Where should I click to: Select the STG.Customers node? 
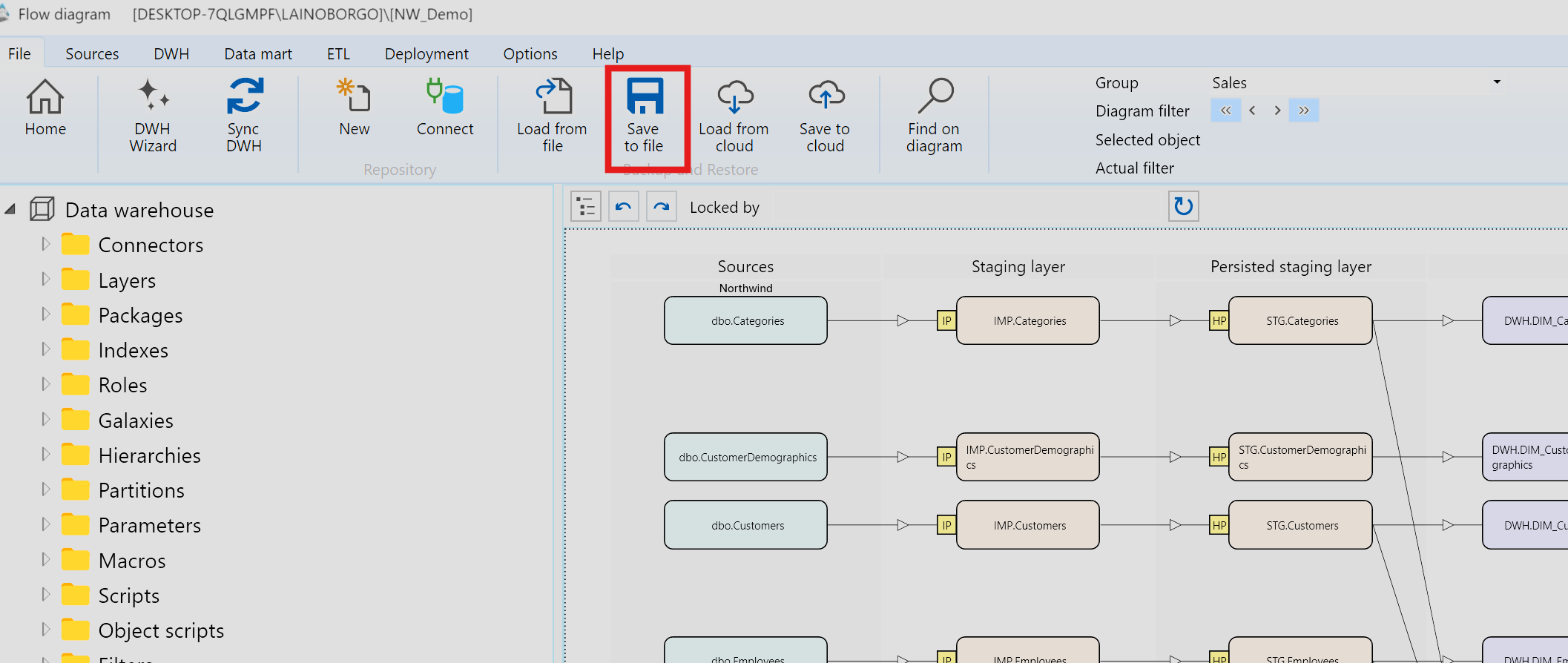pyautogui.click(x=1300, y=525)
